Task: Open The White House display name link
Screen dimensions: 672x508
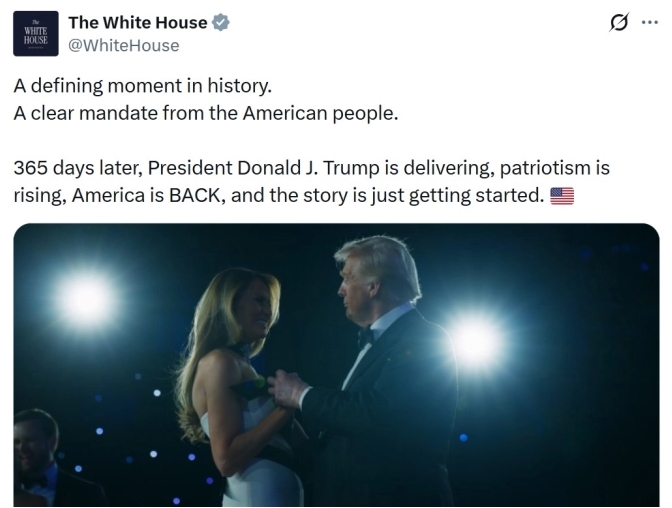Action: tap(137, 23)
